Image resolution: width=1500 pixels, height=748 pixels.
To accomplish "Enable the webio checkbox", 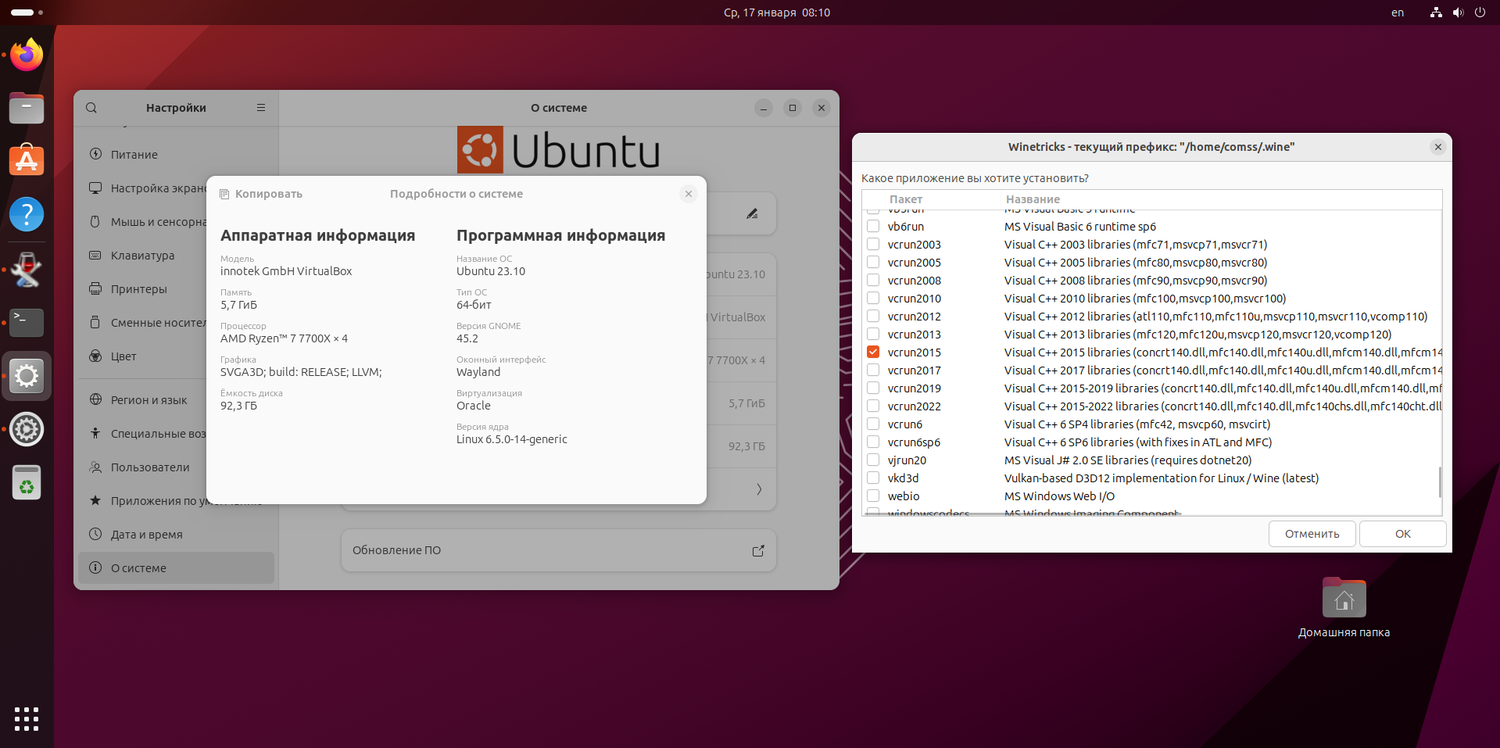I will 873,496.
